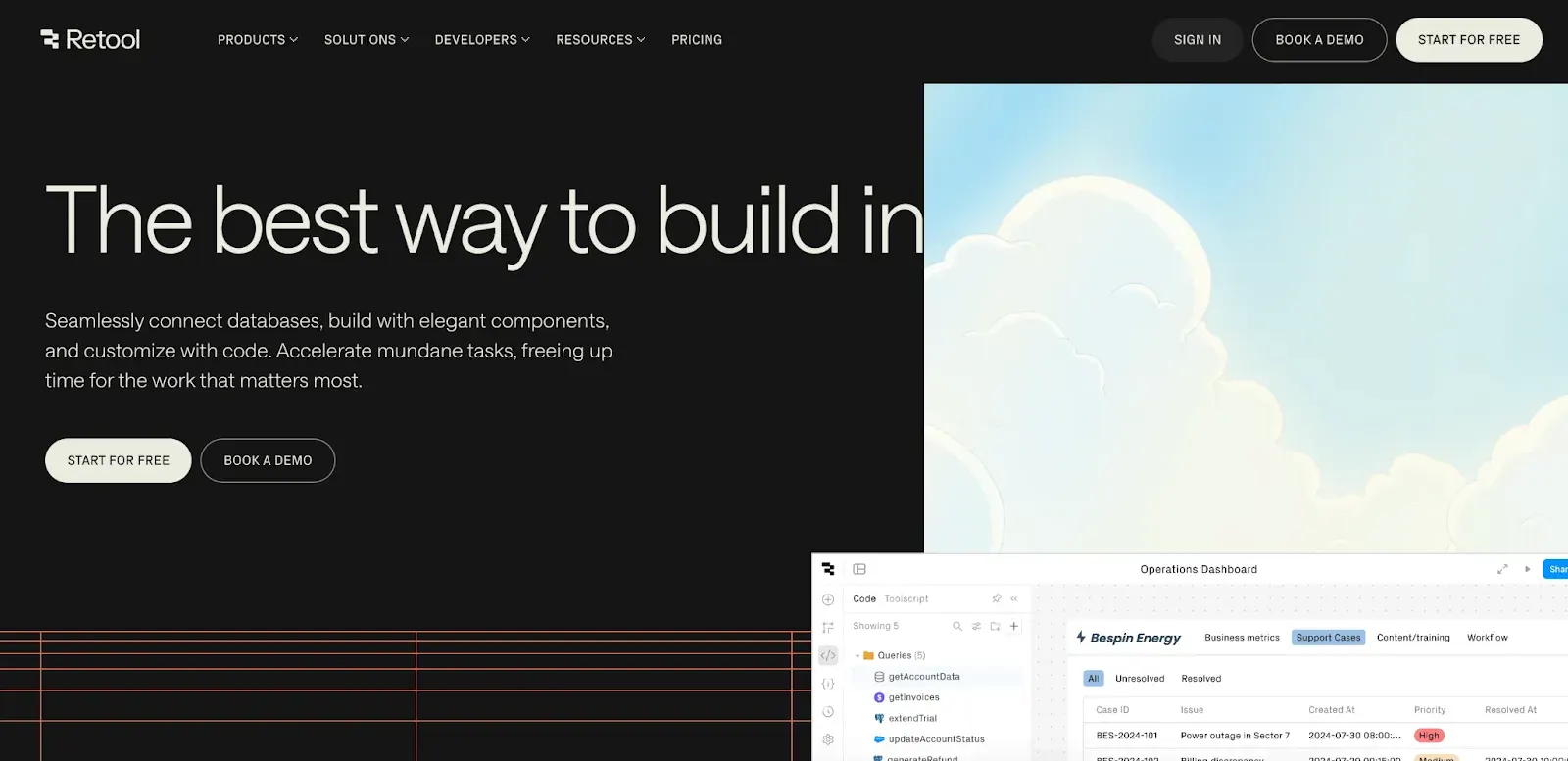Image resolution: width=1568 pixels, height=761 pixels.
Task: Click Start for Free in the header
Action: 1469,40
